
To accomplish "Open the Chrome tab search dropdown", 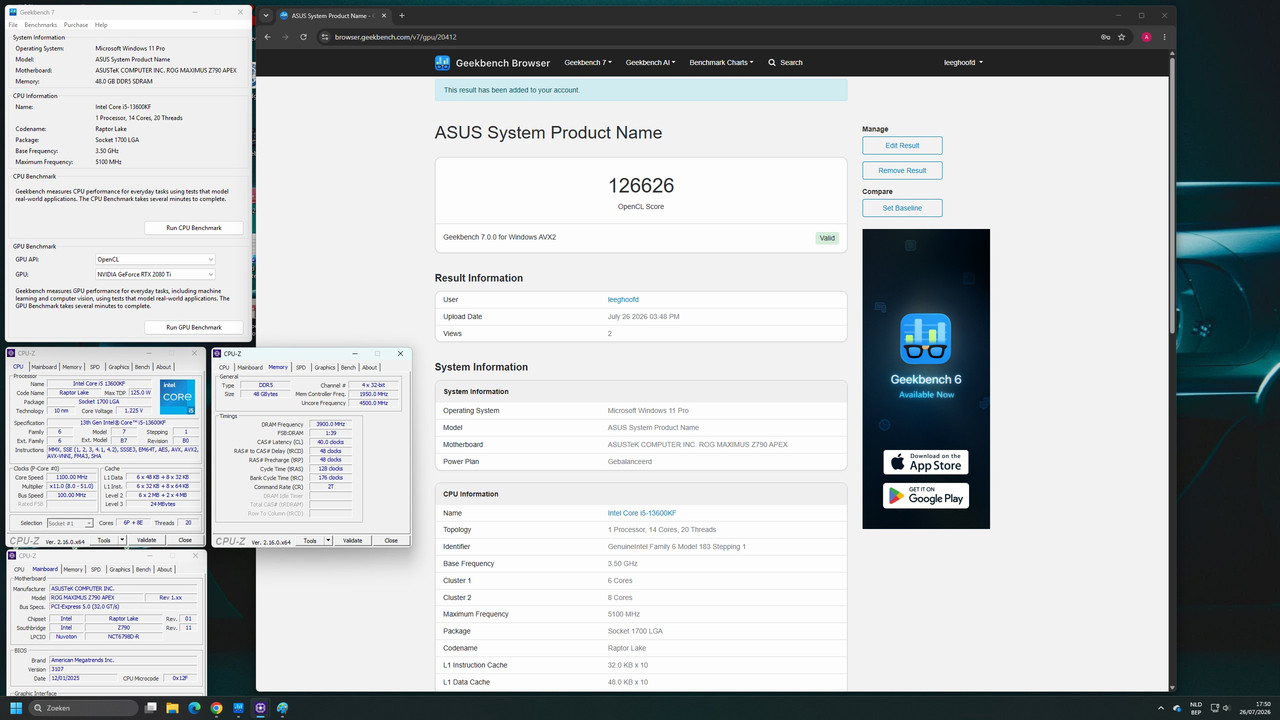I will 265,16.
